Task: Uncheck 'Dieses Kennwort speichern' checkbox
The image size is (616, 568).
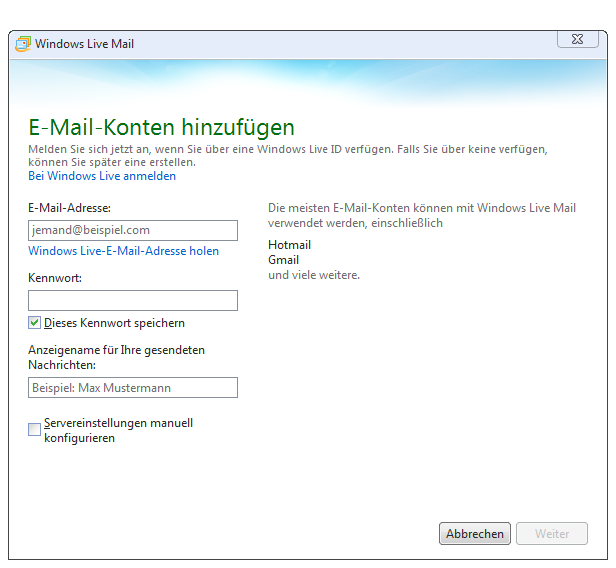Action: [34, 323]
